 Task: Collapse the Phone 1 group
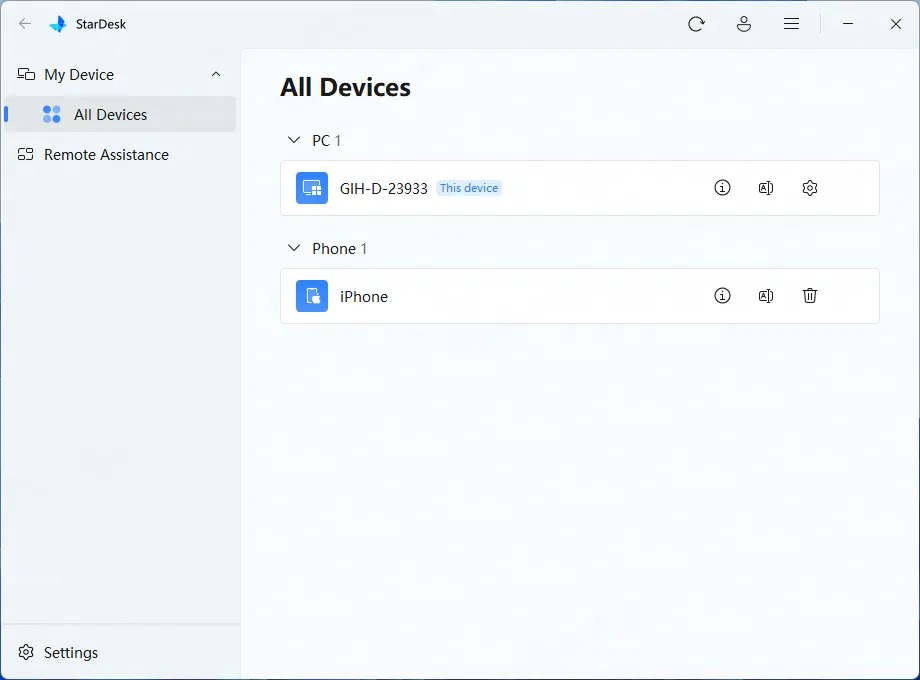pos(294,248)
